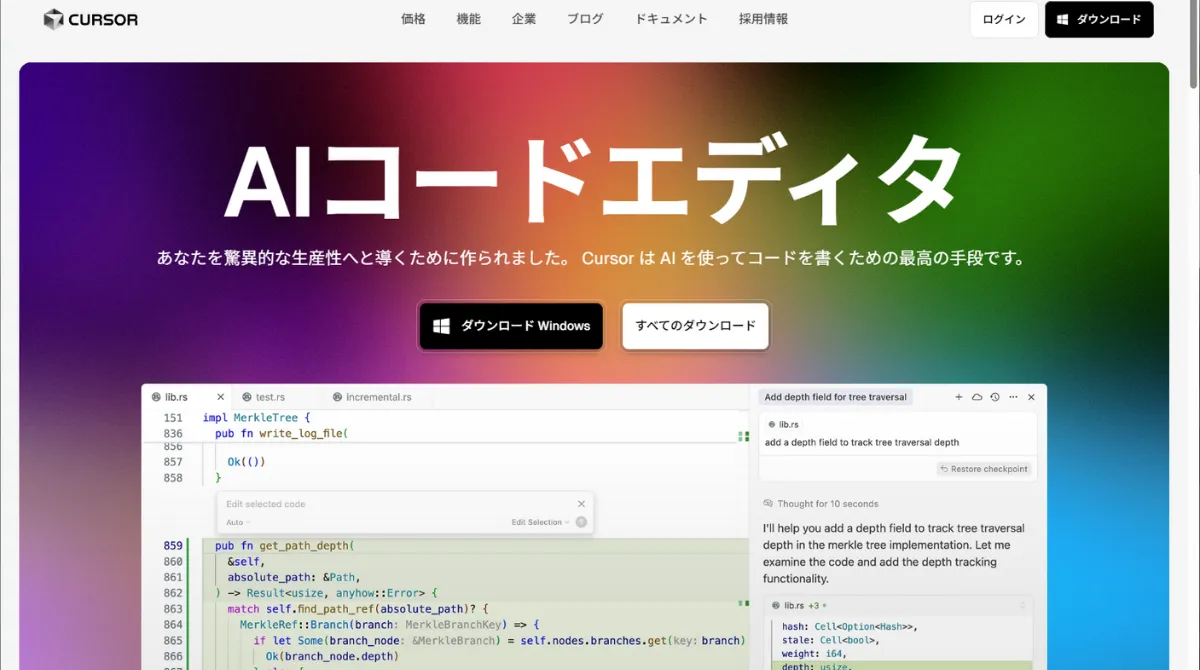Select the 'Add depth field for tree traversal' chat tab
The image size is (1200, 670).
[x=835, y=397]
